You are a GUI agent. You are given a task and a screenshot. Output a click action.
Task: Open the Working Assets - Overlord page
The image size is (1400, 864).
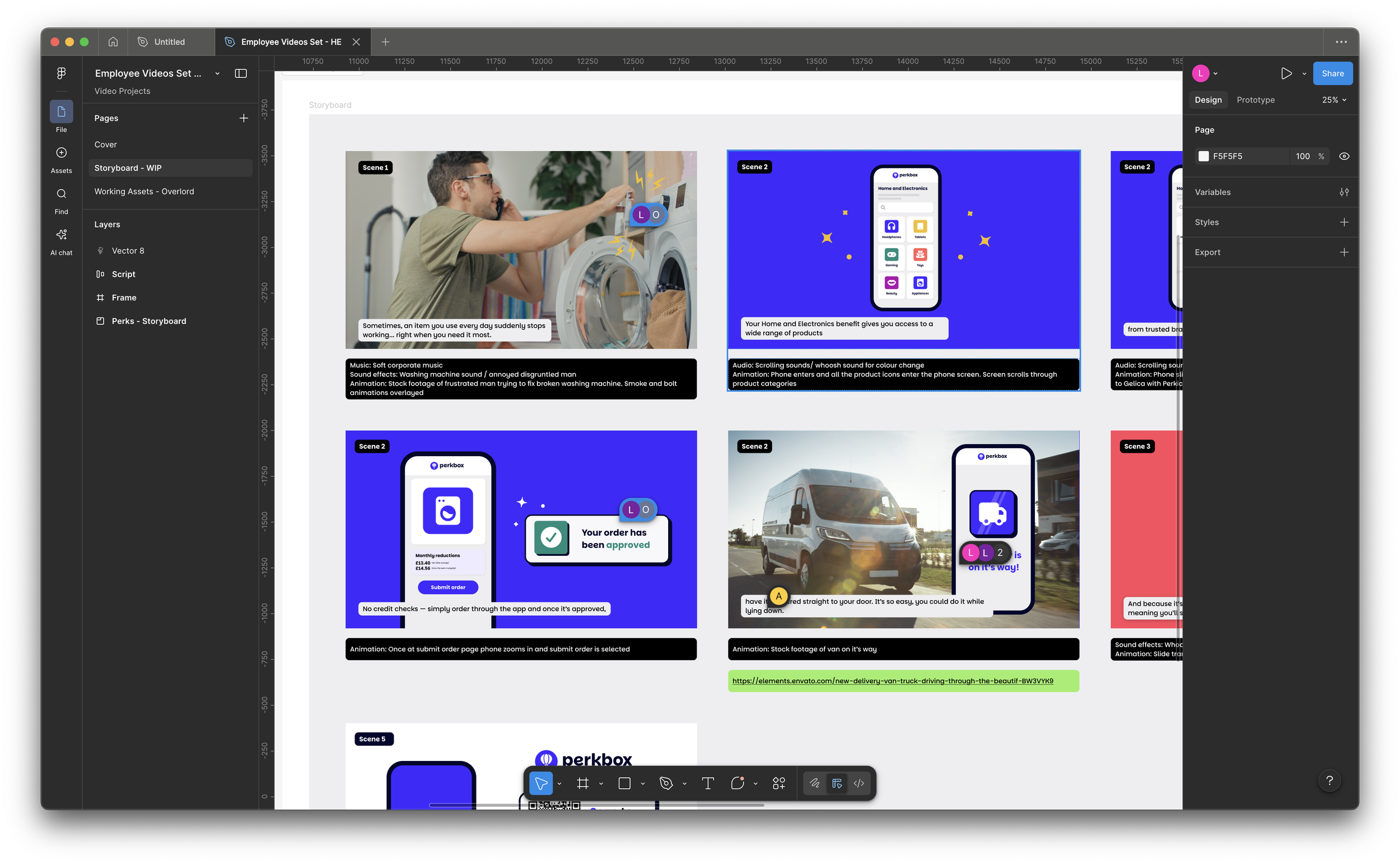point(144,192)
